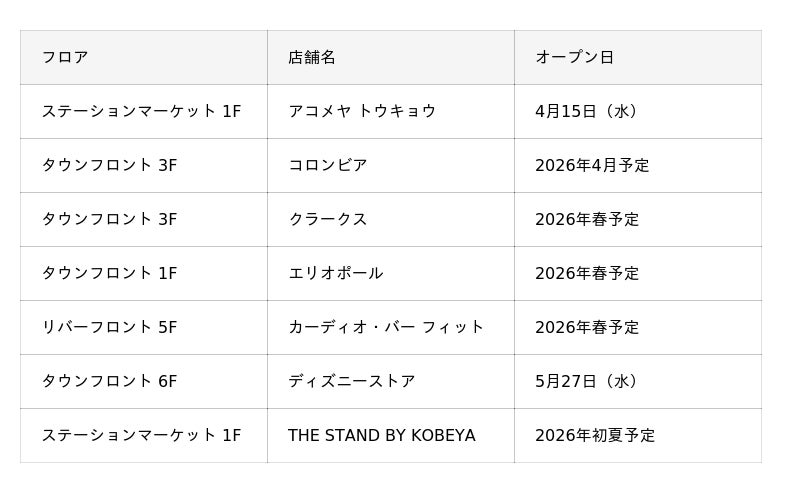The image size is (800, 493).
Task: Select ステーションマーケット 1F in アコメヤ row
Action: [x=141, y=112]
